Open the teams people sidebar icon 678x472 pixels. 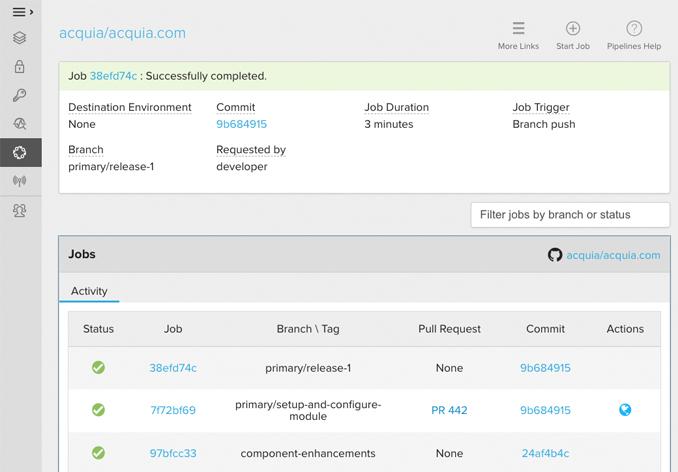coord(19,210)
